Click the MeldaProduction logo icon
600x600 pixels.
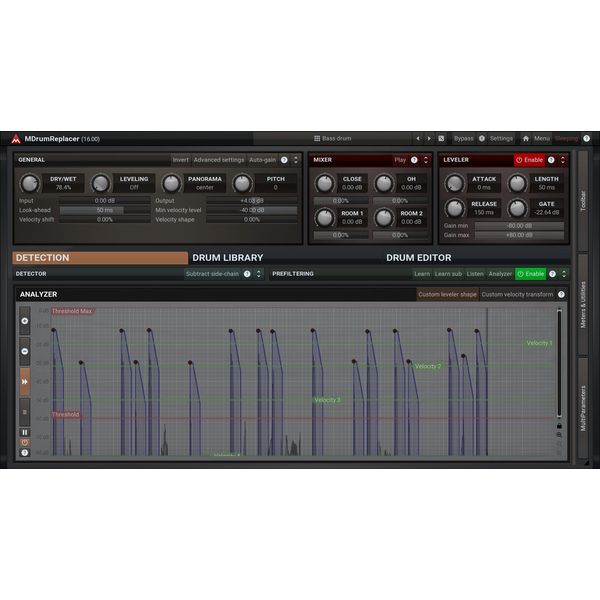pyautogui.click(x=16, y=139)
